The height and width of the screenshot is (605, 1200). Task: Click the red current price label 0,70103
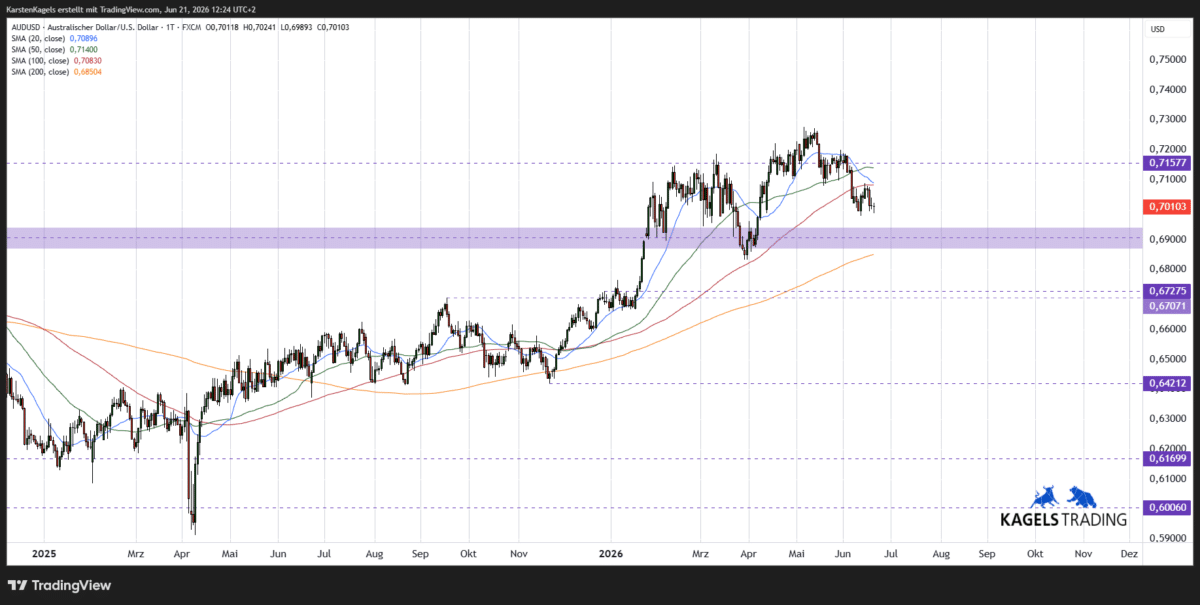1168,206
